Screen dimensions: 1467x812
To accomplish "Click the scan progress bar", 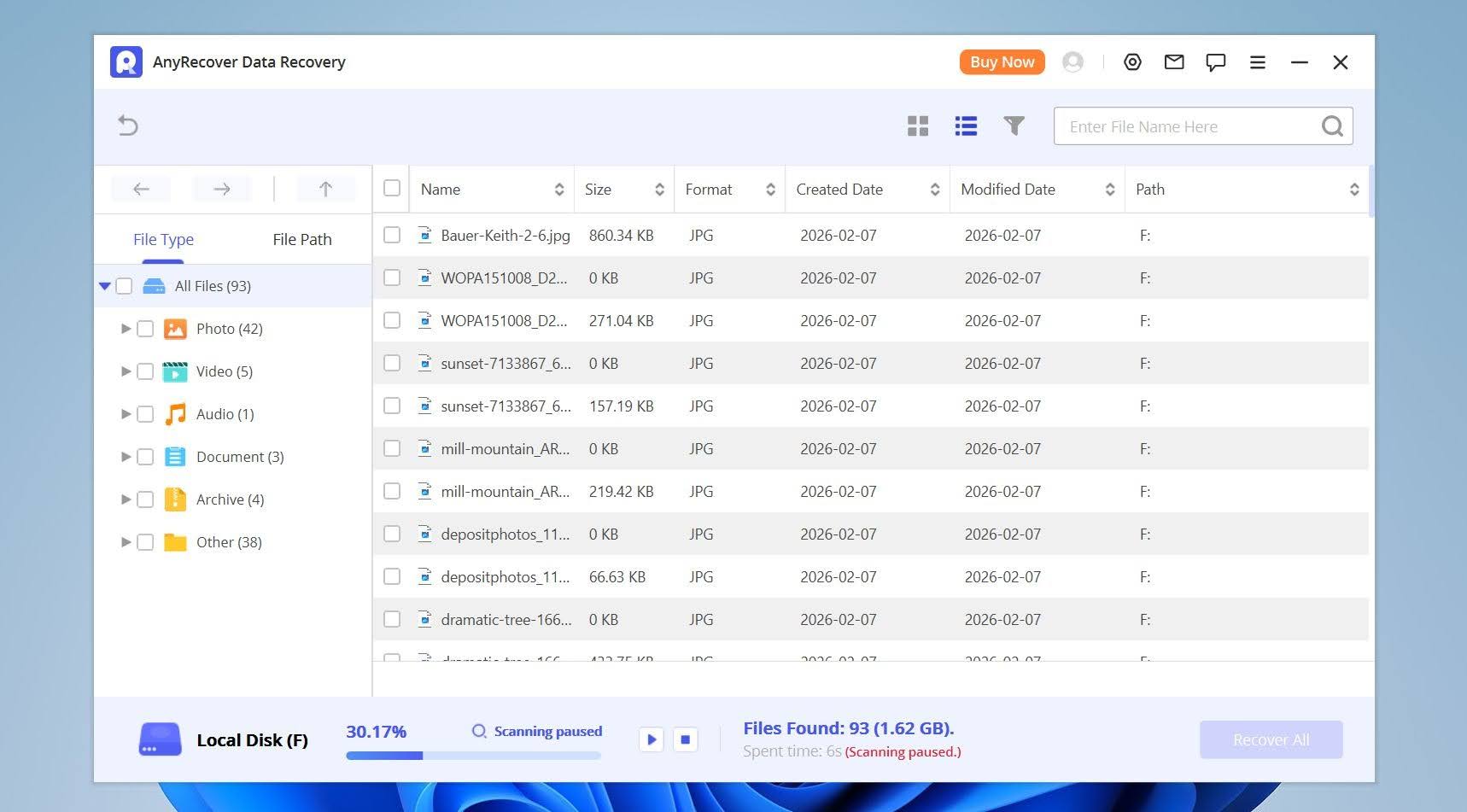I will (473, 756).
